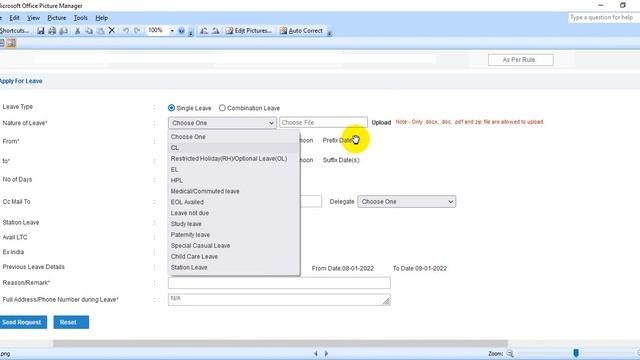Image resolution: width=640 pixels, height=360 pixels.
Task: Go to next picture arrow in status bar
Action: click(326, 353)
